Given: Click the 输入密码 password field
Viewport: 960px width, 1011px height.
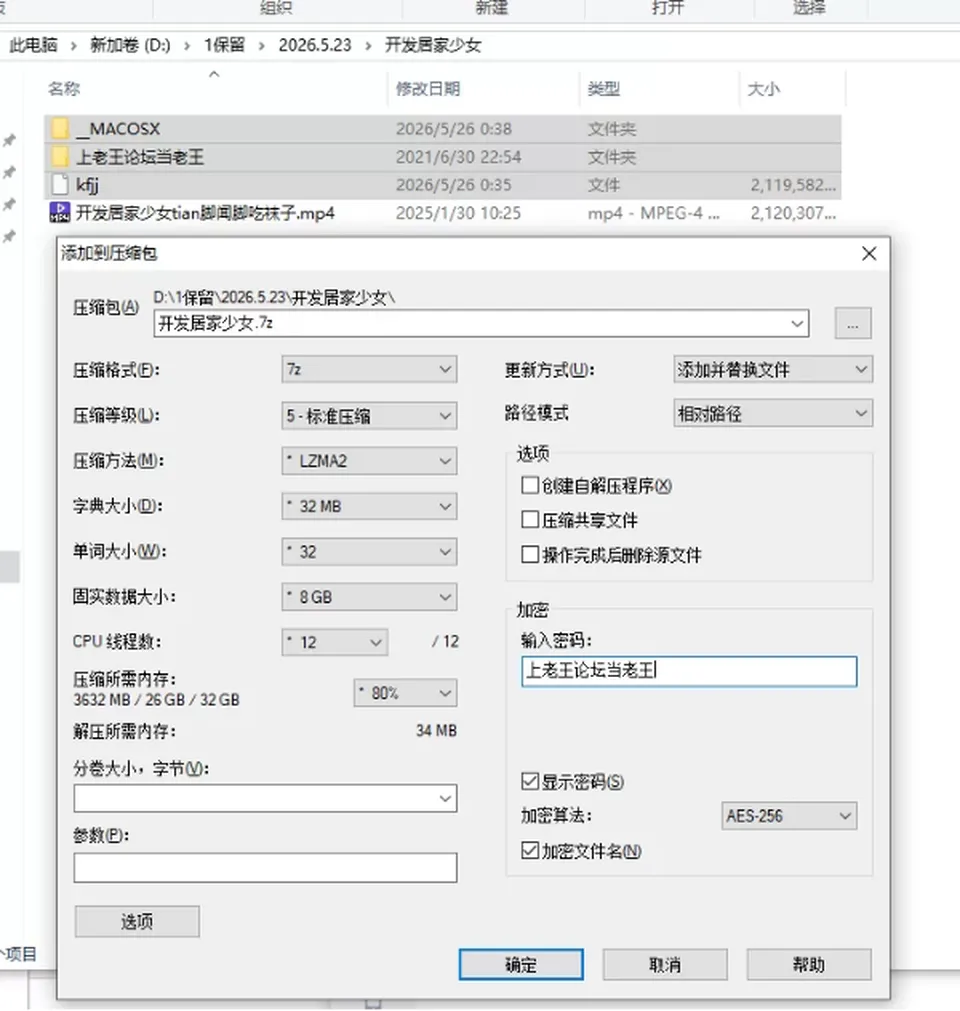Looking at the screenshot, I should pos(689,671).
